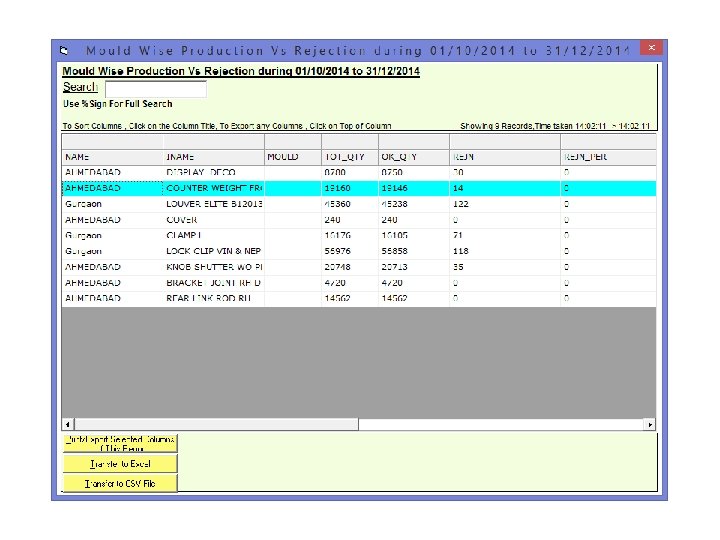Click the left arrow of the horizontal scrollbar
Viewport: 720px width, 540px height.
pos(68,424)
